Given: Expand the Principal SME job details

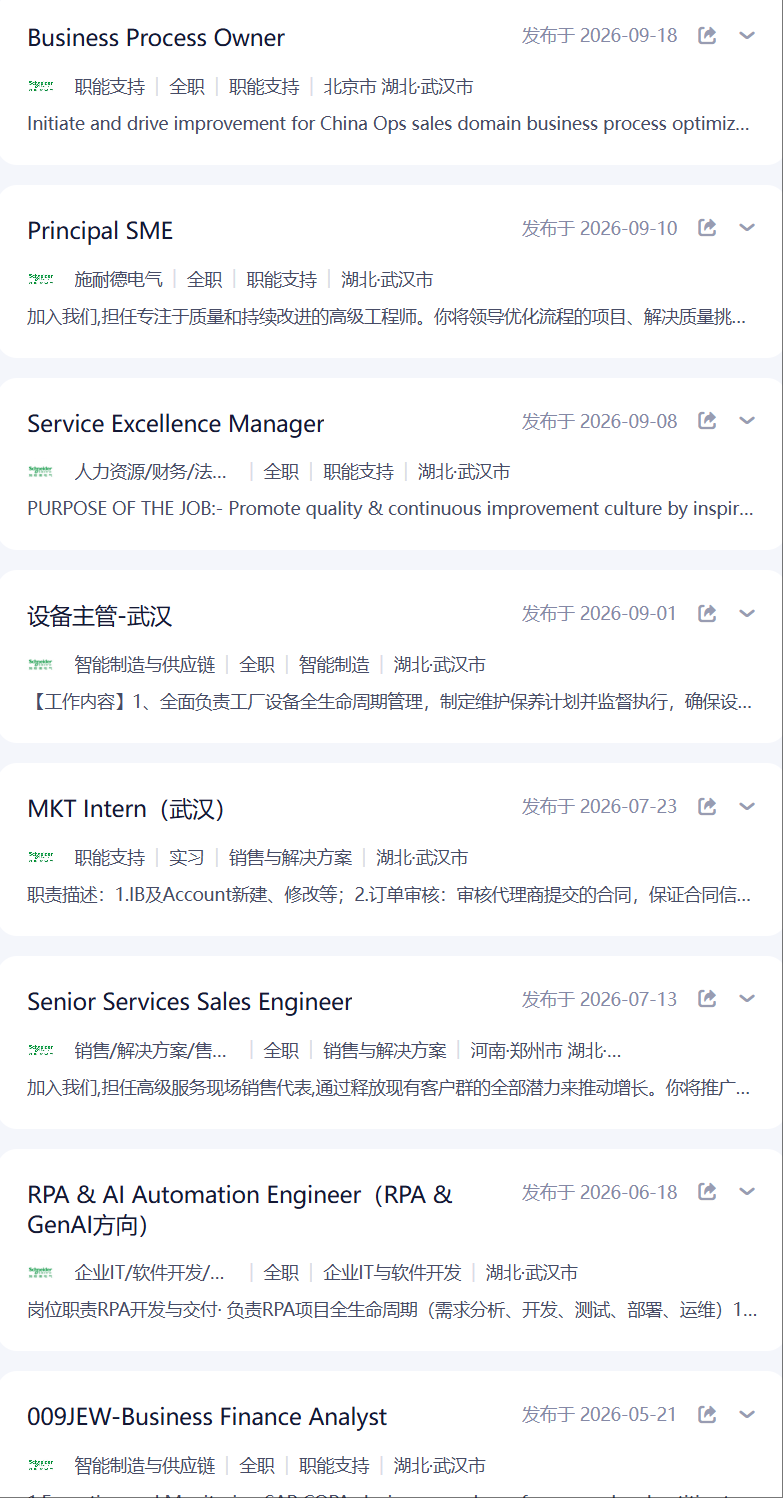Looking at the screenshot, I should [747, 228].
